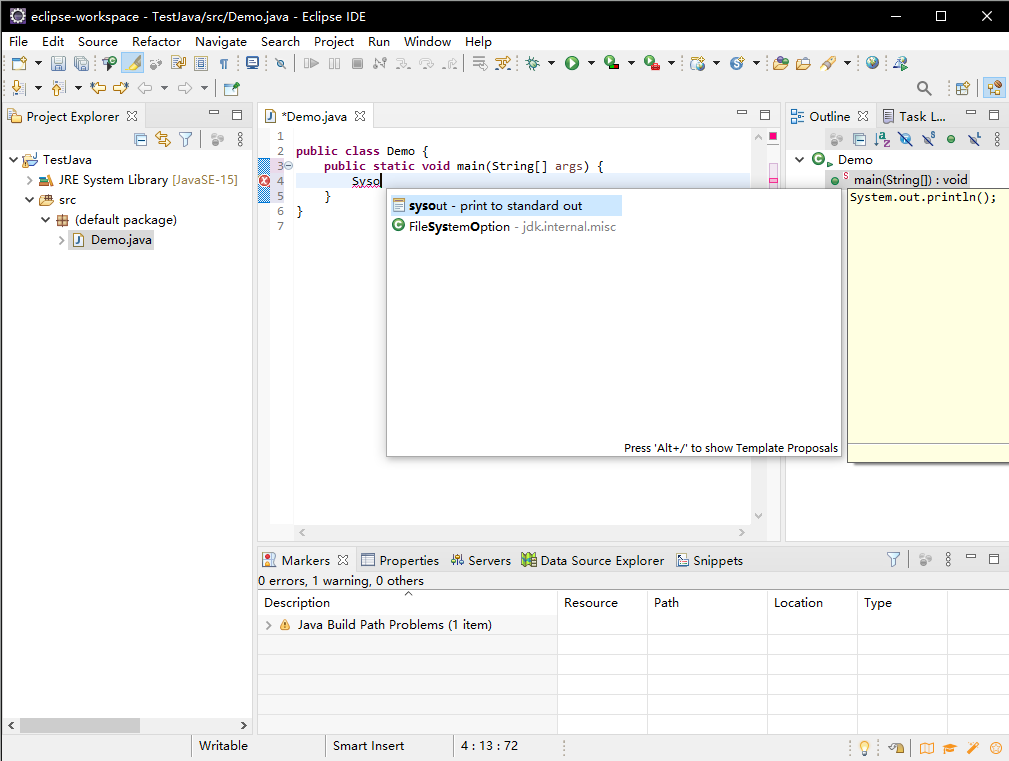The width and height of the screenshot is (1009, 761).
Task: Click the Save All toolbar icon
Action: coord(81,63)
